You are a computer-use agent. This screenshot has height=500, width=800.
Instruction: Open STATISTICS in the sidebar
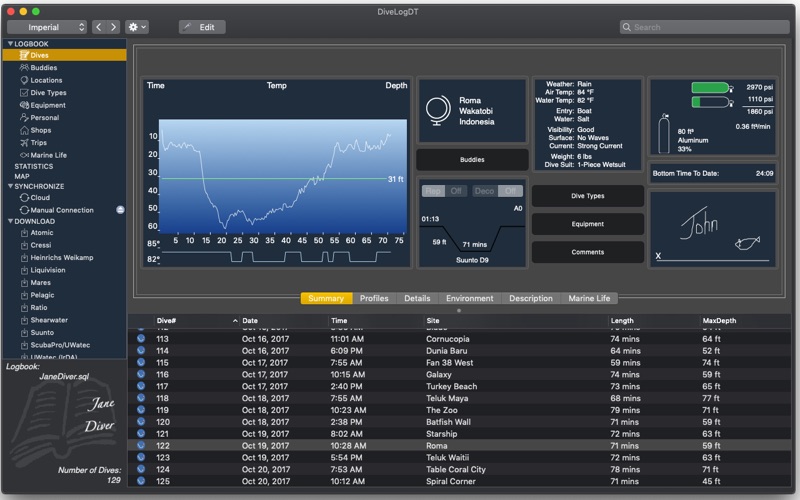pos(34,166)
